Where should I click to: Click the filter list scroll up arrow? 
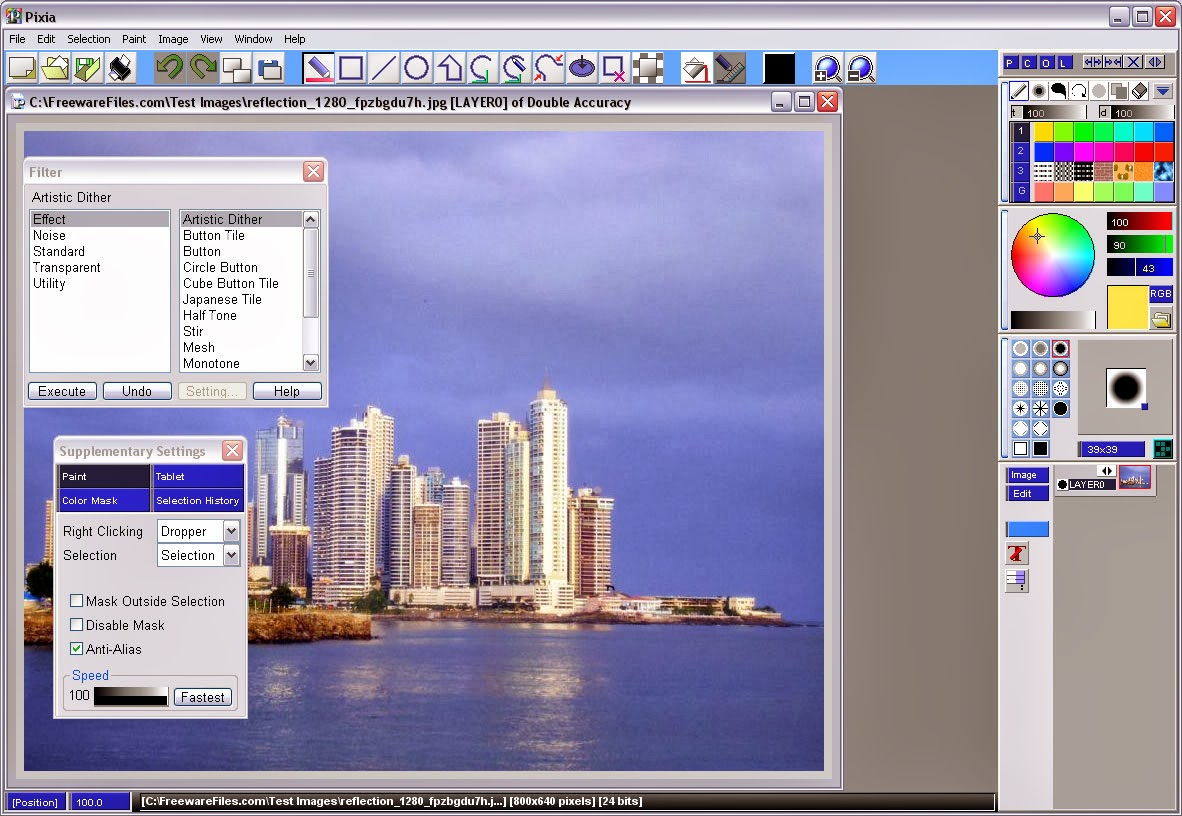point(311,219)
